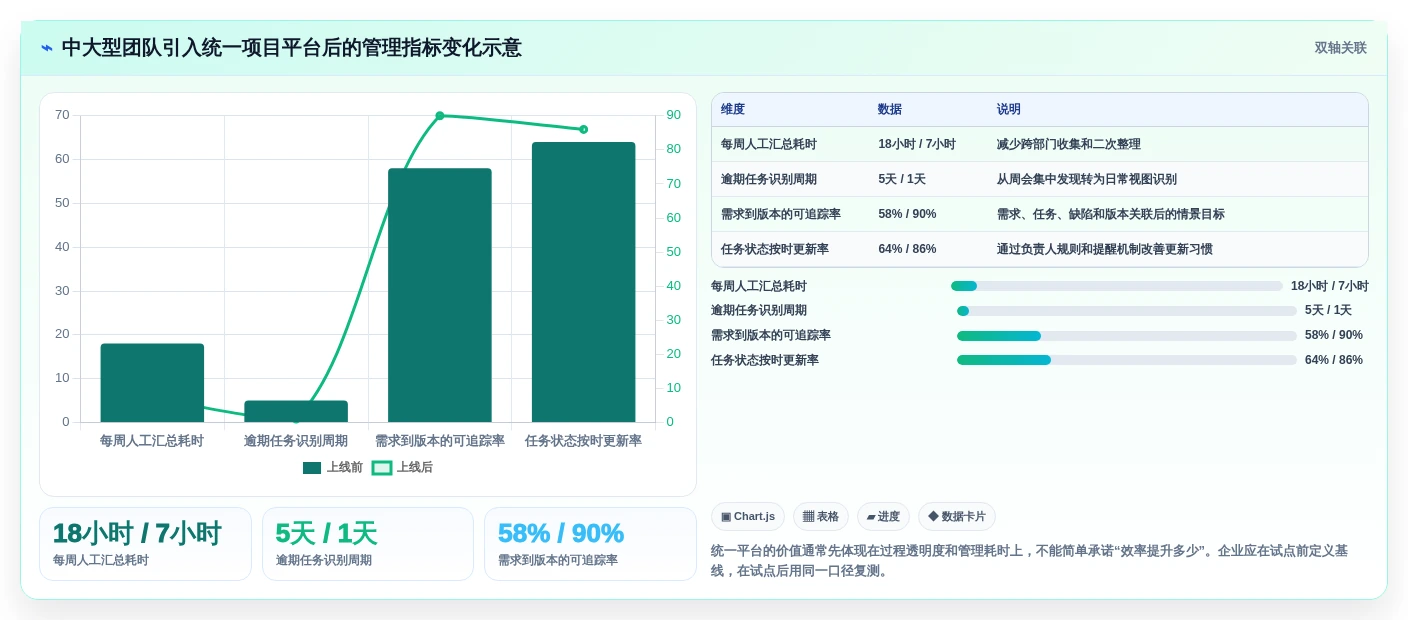This screenshot has height=620, width=1408.
Task: Click the 任务状态按时更新率 bar in chart
Action: (x=583, y=282)
